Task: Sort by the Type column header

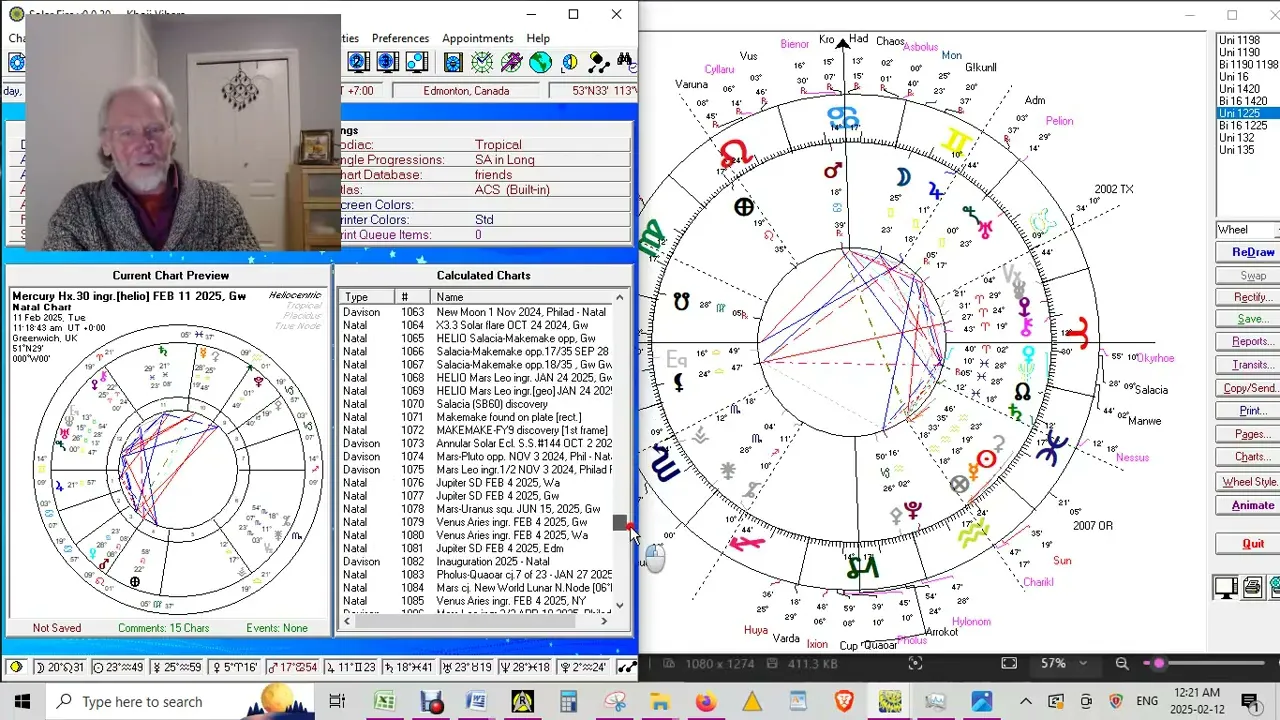Action: [367, 297]
